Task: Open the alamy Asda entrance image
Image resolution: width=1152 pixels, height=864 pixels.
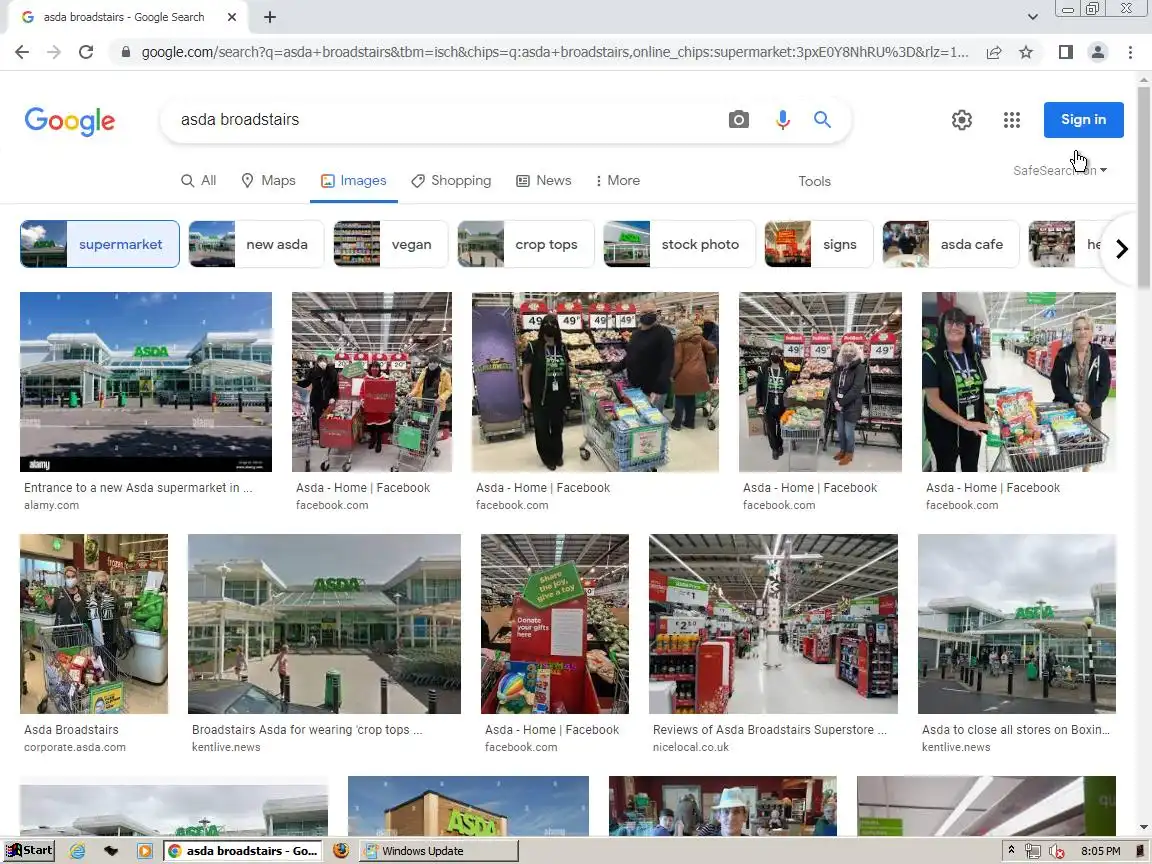Action: coord(145,382)
